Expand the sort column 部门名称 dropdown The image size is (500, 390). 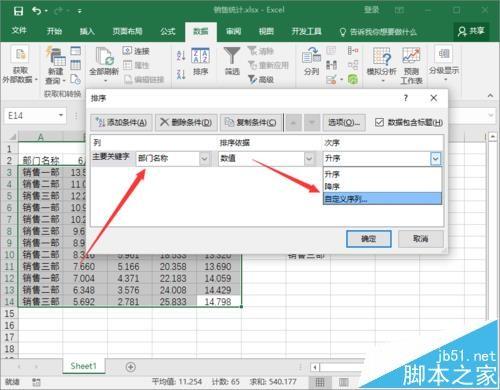point(204,159)
